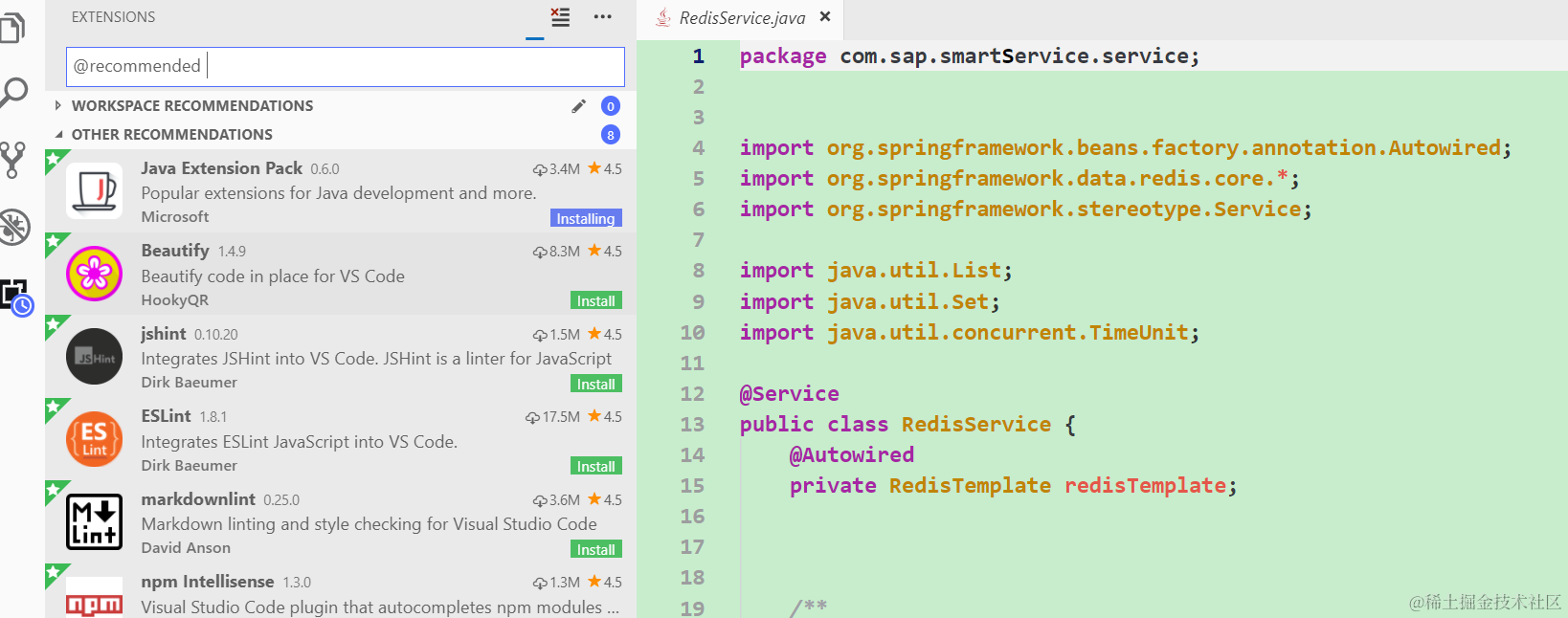Click the Other Recommendations count badge 8
Image resolution: width=1568 pixels, height=618 pixels.
point(611,135)
